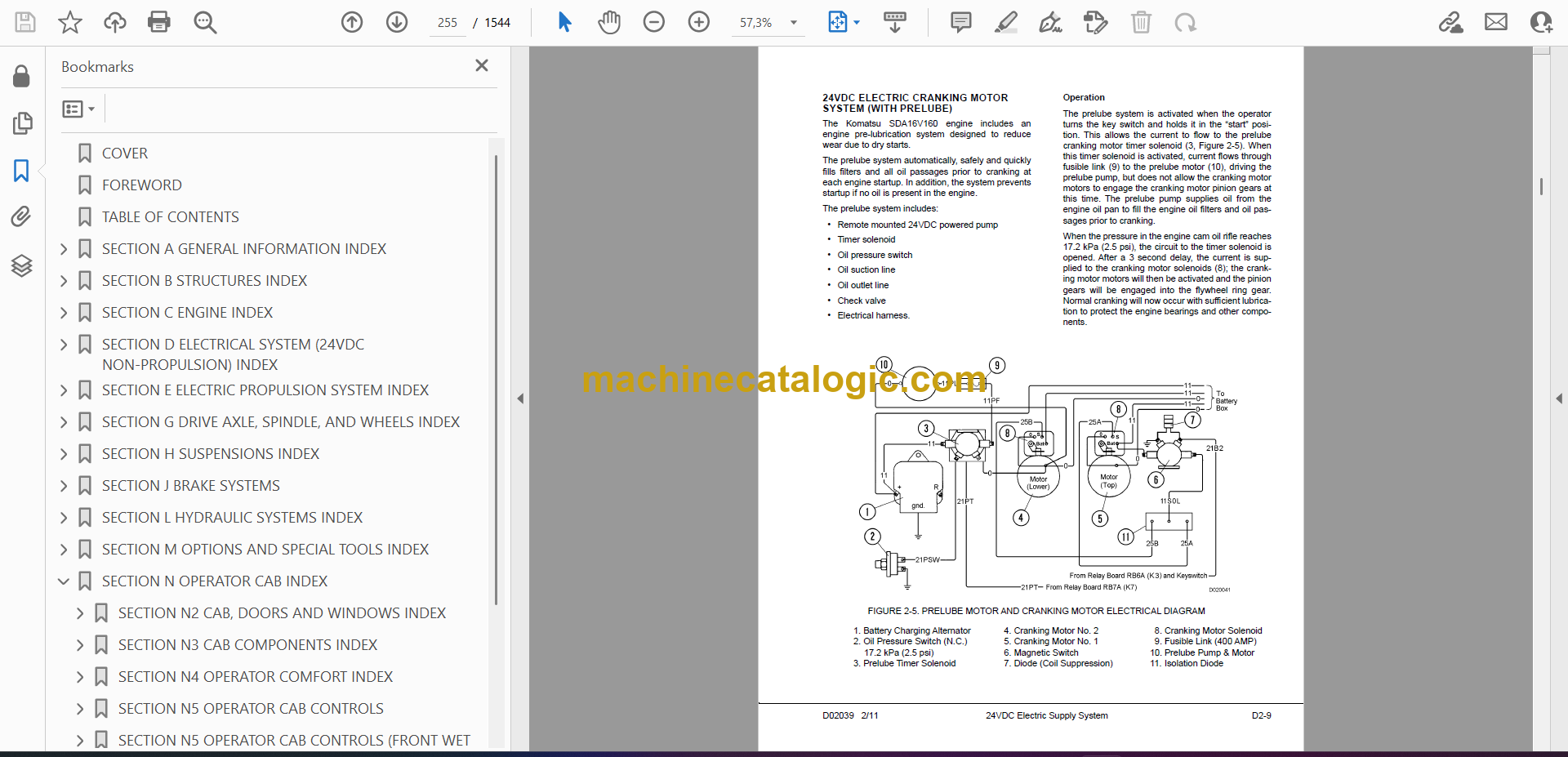Open the Page Thumbnails panel
Screen dimensions: 1568x757
click(x=22, y=123)
